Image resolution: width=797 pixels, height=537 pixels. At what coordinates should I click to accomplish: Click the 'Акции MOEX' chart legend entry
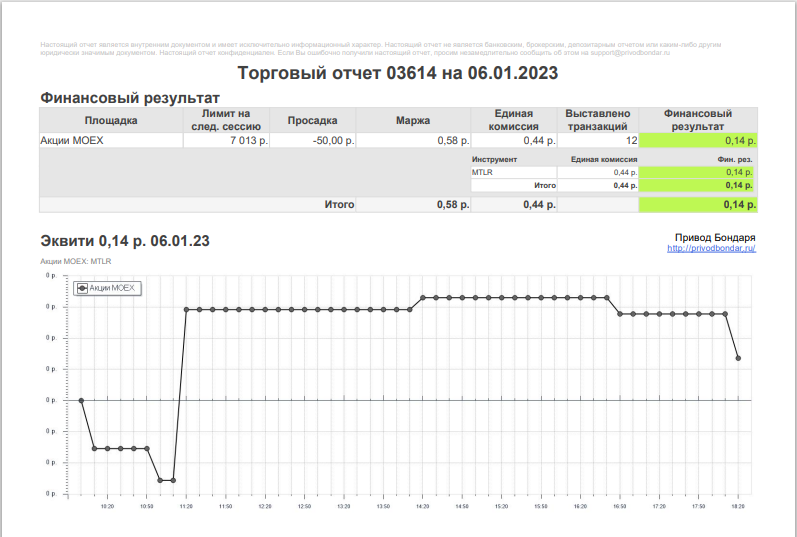[107, 288]
